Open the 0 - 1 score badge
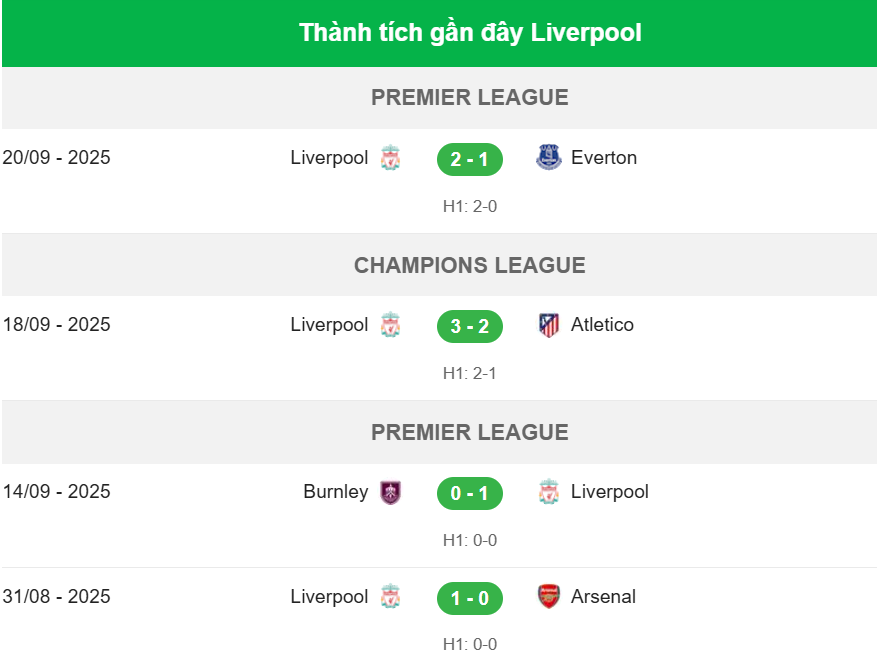This screenshot has height=666, width=877. tap(470, 493)
